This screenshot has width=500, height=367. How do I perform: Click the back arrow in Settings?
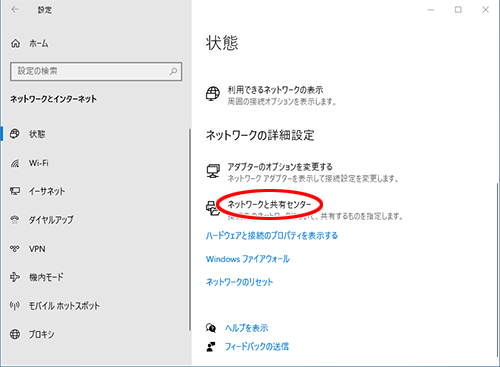pyautogui.click(x=15, y=10)
